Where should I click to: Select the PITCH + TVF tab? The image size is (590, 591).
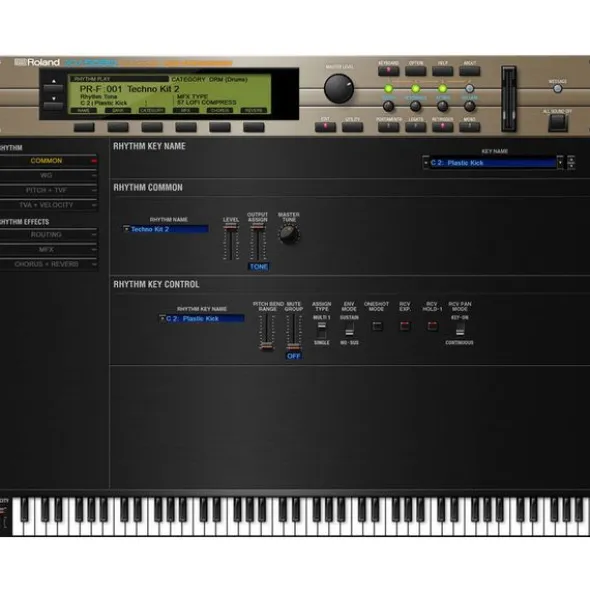pyautogui.click(x=48, y=190)
